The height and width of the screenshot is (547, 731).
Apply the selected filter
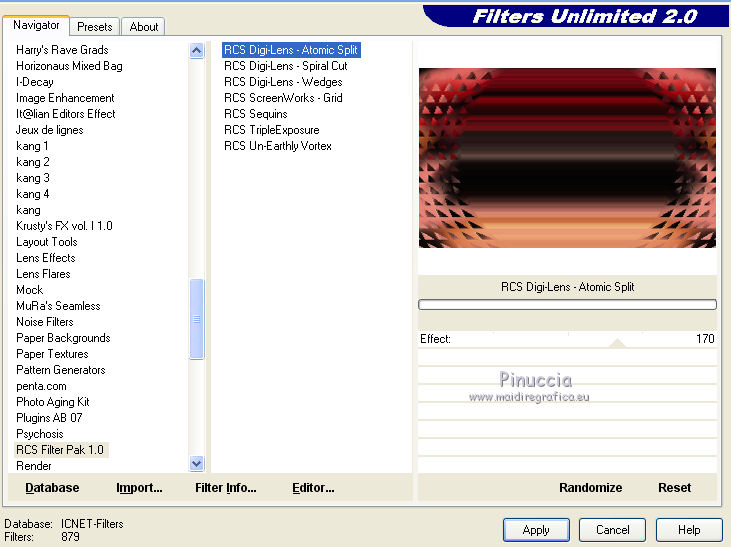pyautogui.click(x=536, y=530)
